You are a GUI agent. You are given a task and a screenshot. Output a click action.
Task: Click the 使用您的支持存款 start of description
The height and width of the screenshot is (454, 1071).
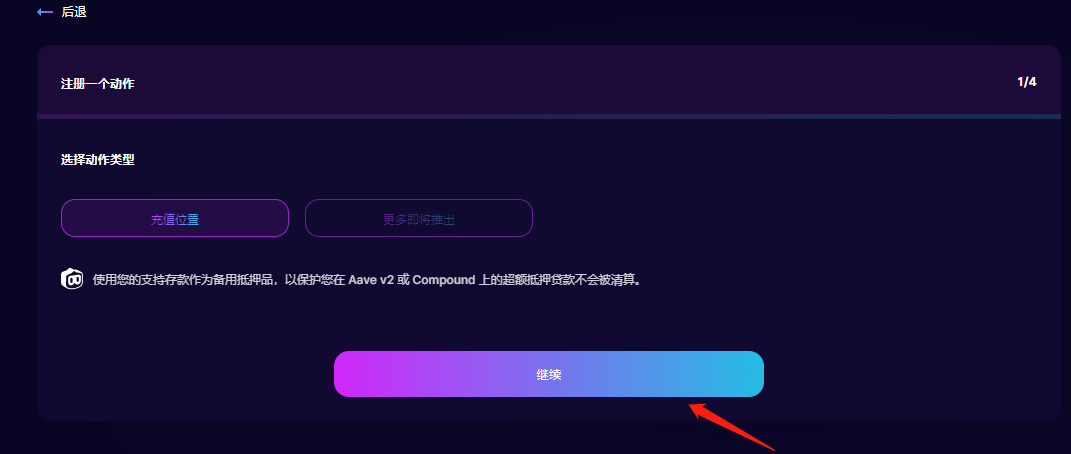click(141, 280)
